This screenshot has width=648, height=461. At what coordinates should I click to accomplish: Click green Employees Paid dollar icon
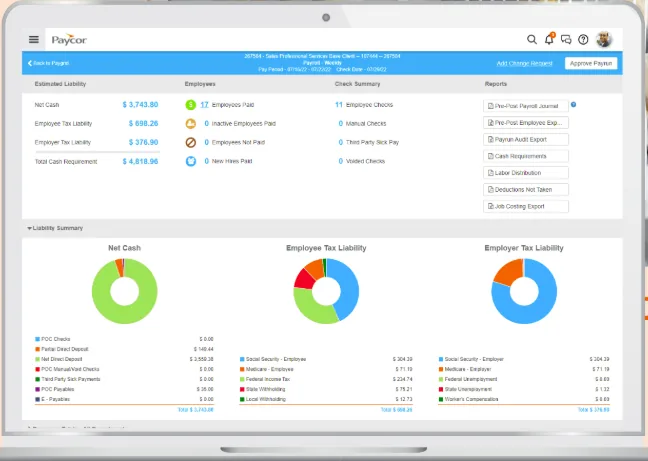pos(191,105)
